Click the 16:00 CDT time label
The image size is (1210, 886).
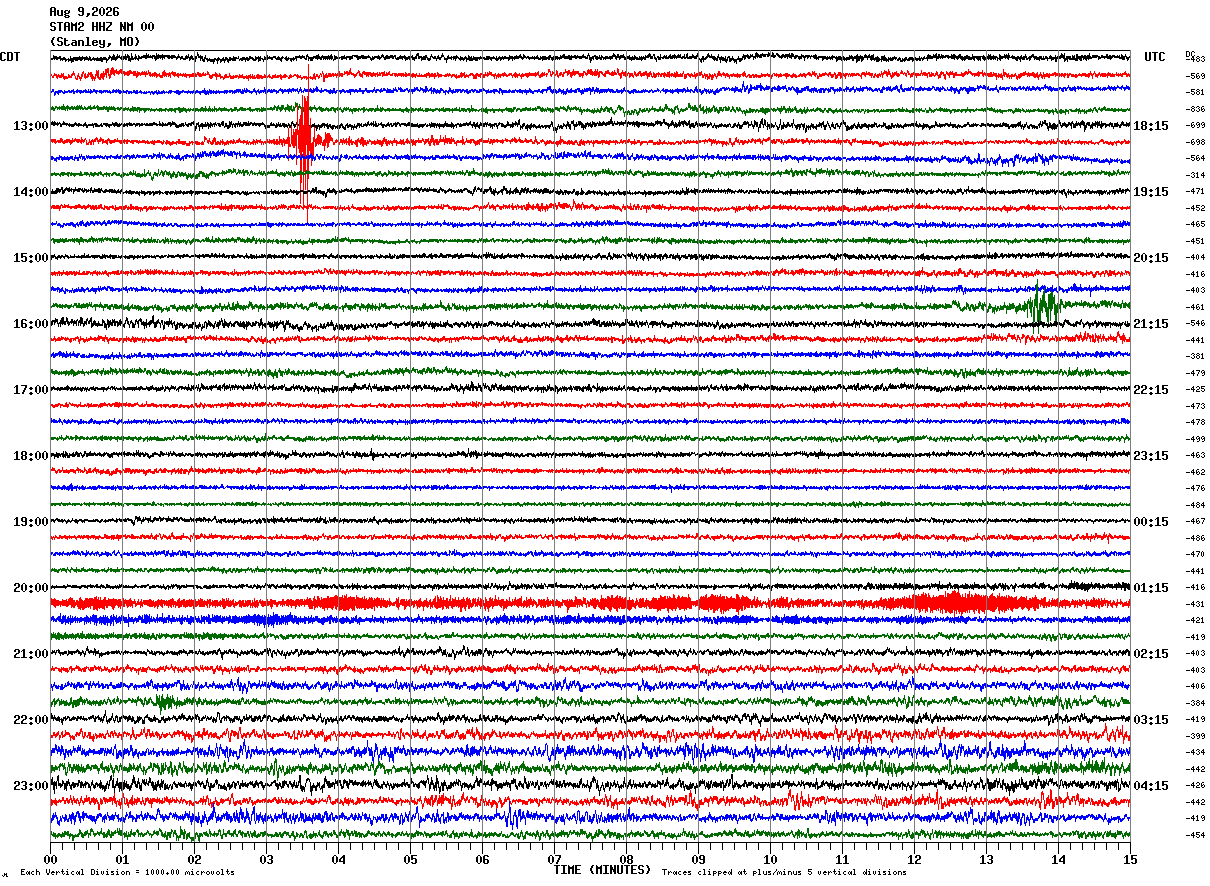point(31,324)
